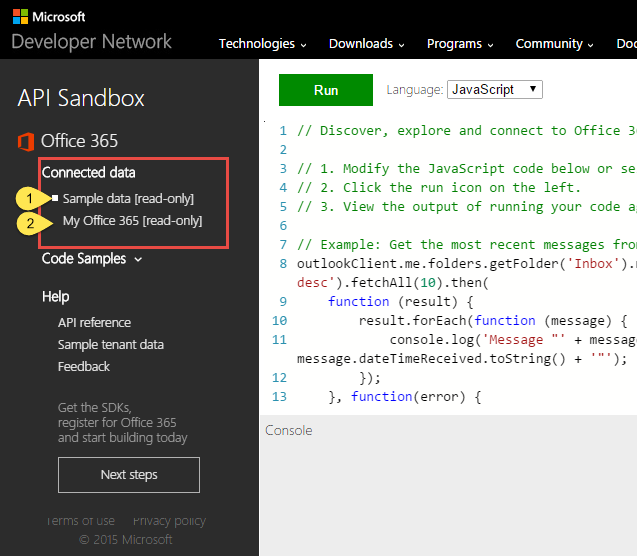Click the Office 365 logo icon
The image size is (637, 556).
26,141
